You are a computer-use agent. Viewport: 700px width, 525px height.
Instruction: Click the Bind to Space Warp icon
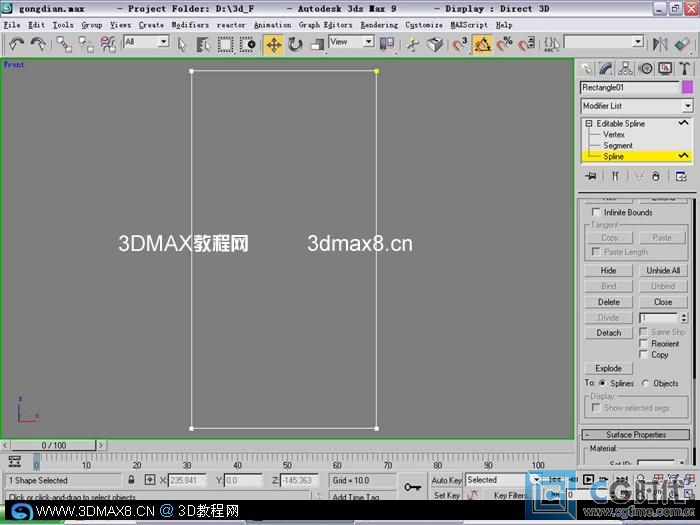pos(108,44)
